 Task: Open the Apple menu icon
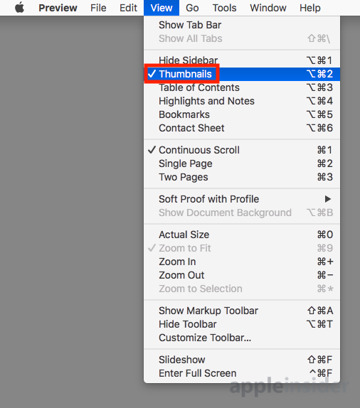[x=20, y=8]
